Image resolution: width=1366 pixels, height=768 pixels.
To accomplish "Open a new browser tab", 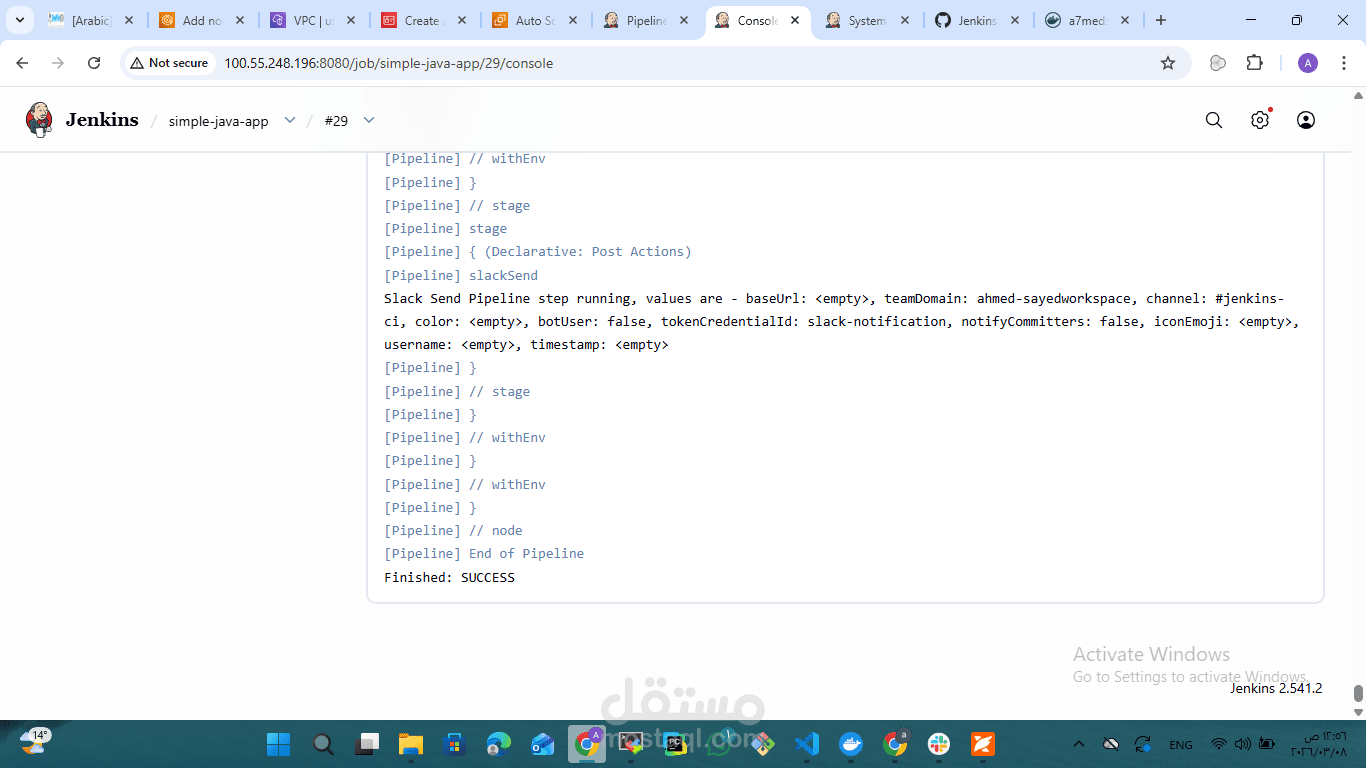I will pos(1161,20).
